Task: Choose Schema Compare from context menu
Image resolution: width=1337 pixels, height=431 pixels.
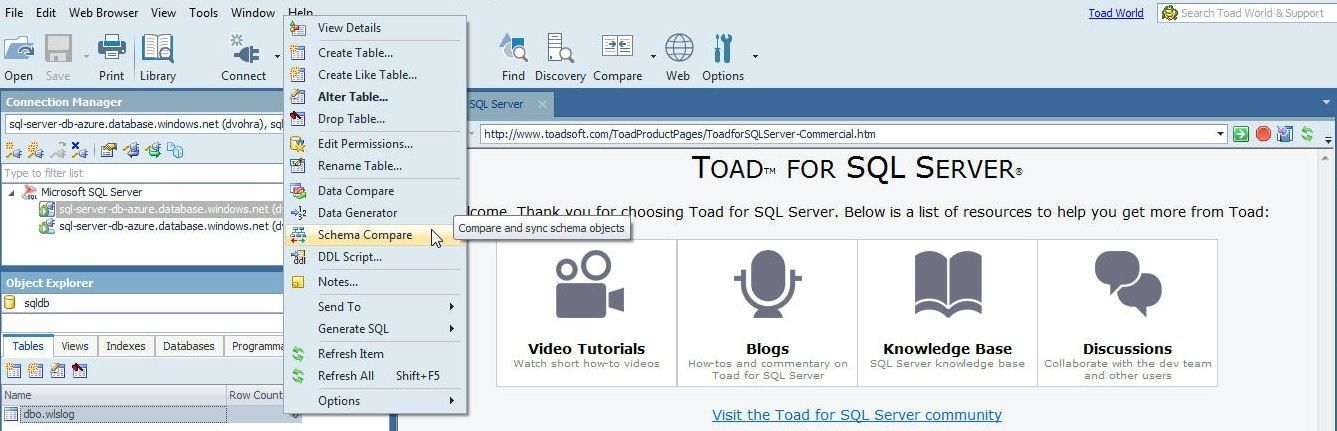Action: pos(376,235)
